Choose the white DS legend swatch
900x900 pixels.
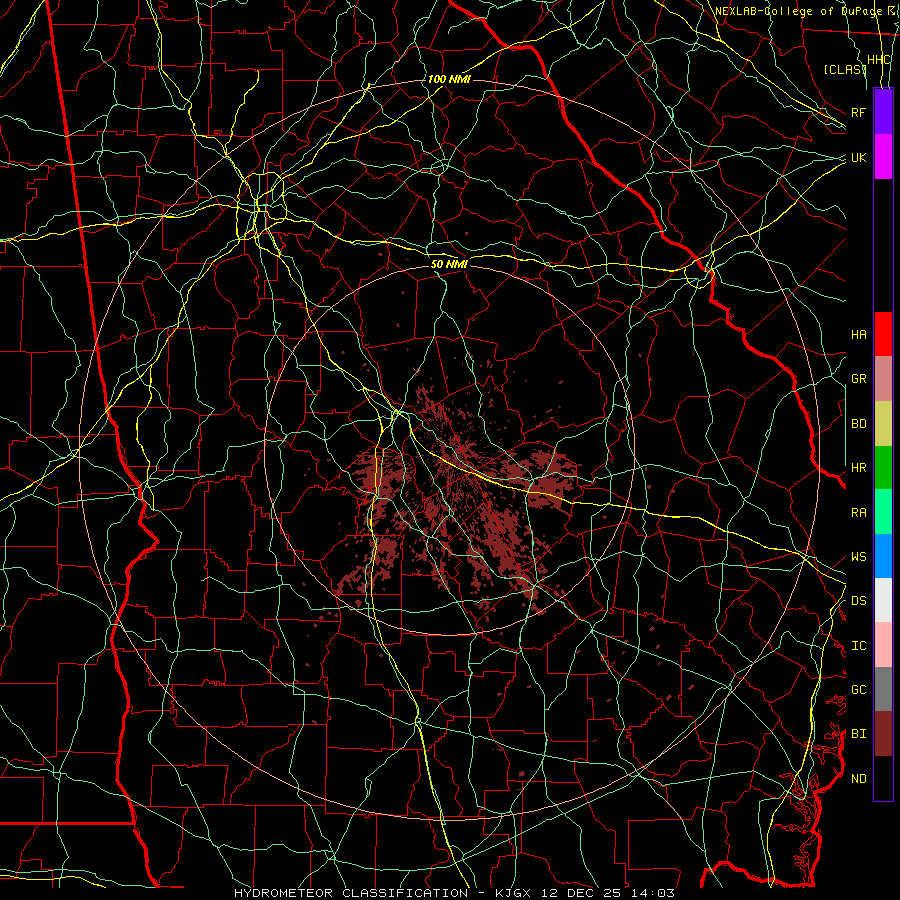click(x=883, y=600)
